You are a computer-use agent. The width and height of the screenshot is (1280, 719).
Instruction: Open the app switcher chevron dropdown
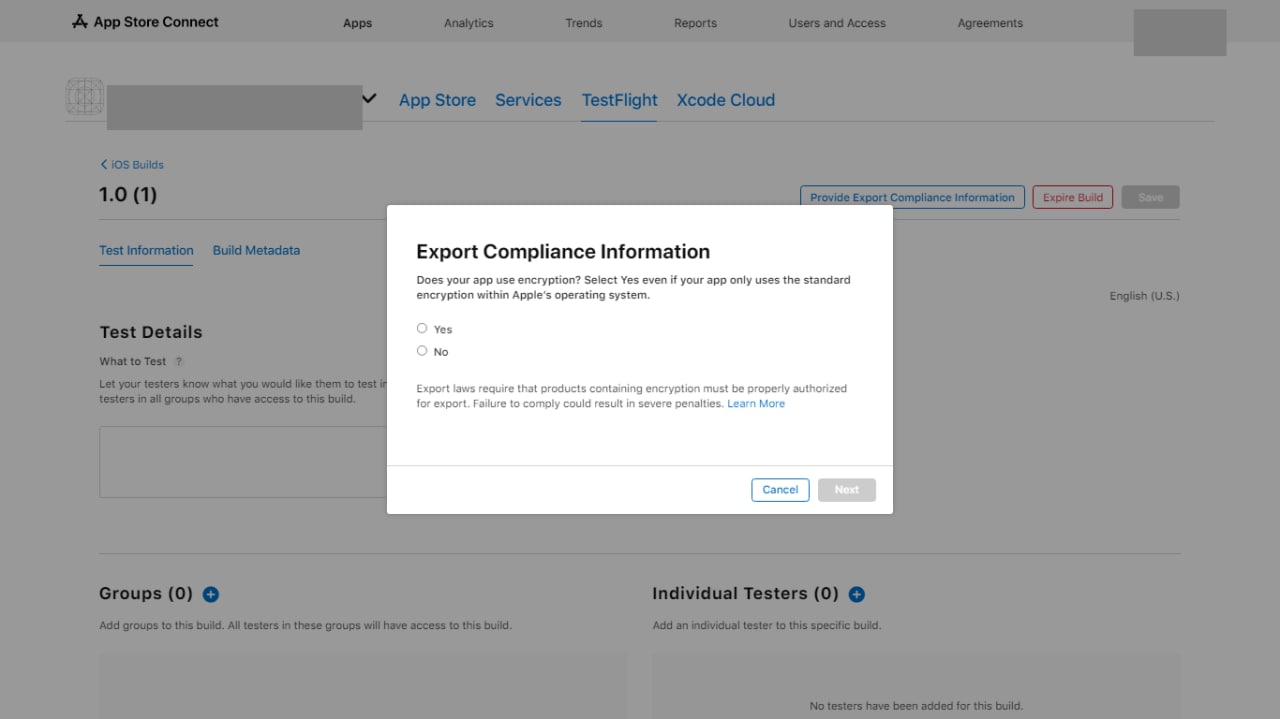[370, 99]
